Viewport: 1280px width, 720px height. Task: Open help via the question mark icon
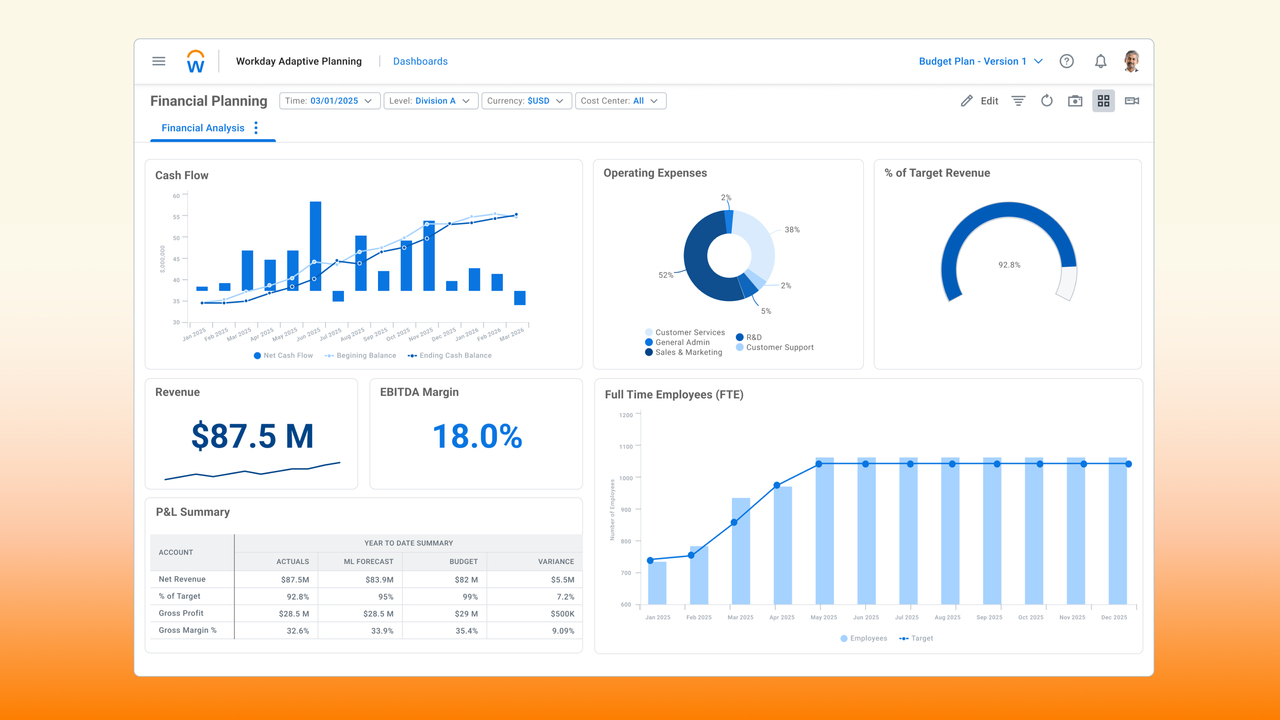tap(1066, 61)
